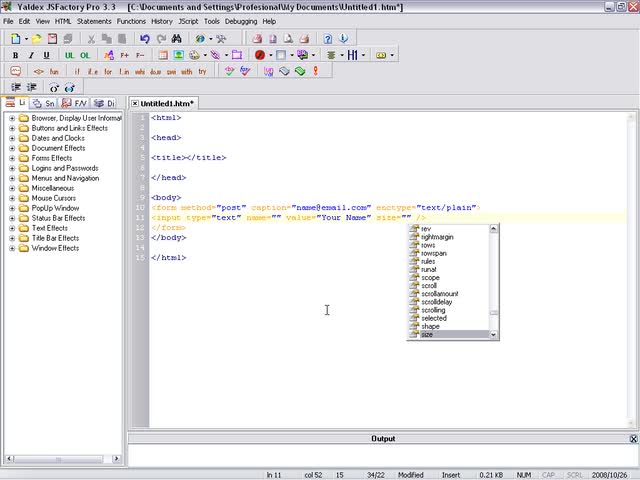Click the Undo arrow icon
The width and height of the screenshot is (640, 480).
pos(145,39)
